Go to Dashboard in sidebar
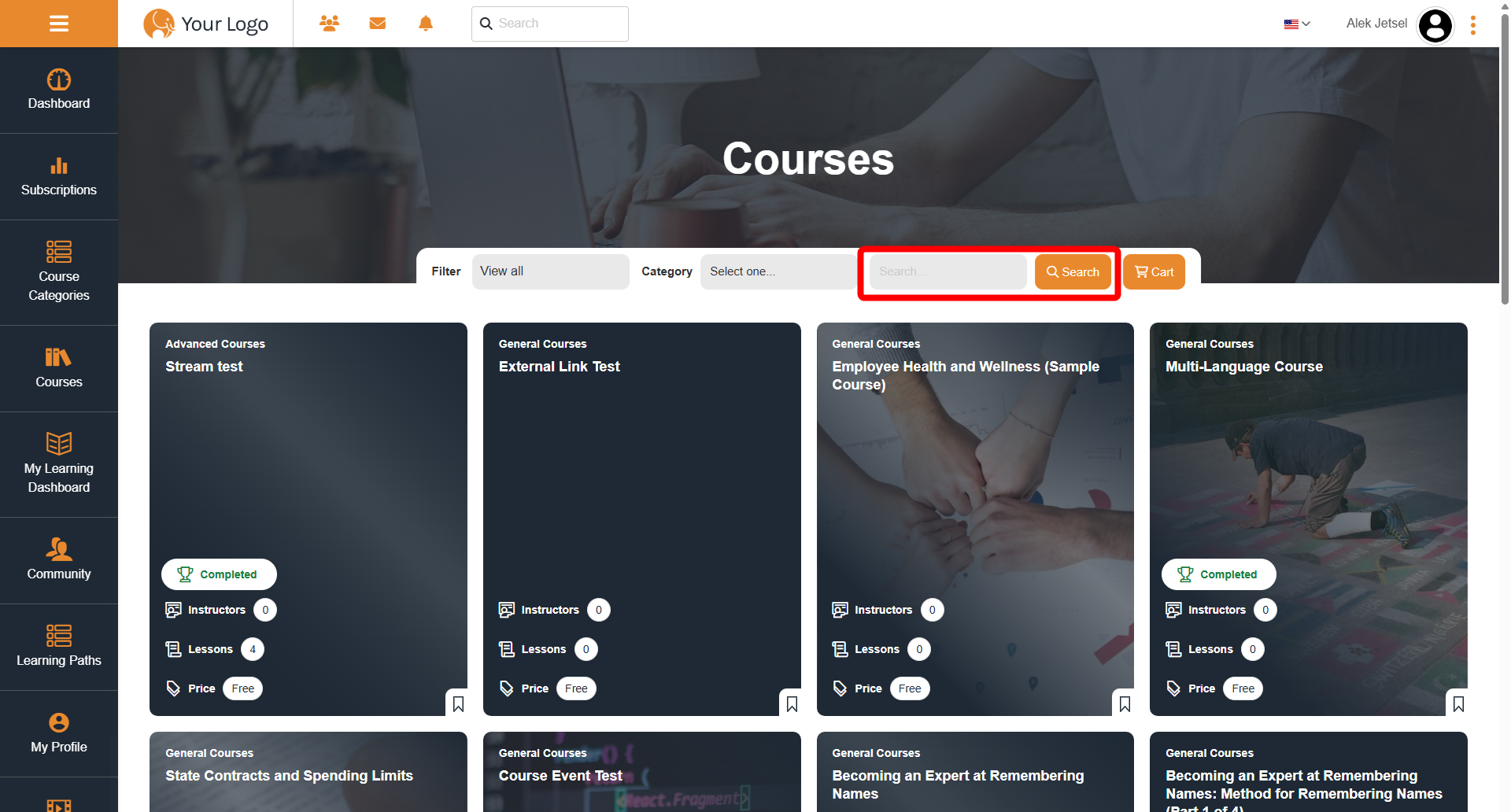Image resolution: width=1511 pixels, height=812 pixels. coord(59,90)
